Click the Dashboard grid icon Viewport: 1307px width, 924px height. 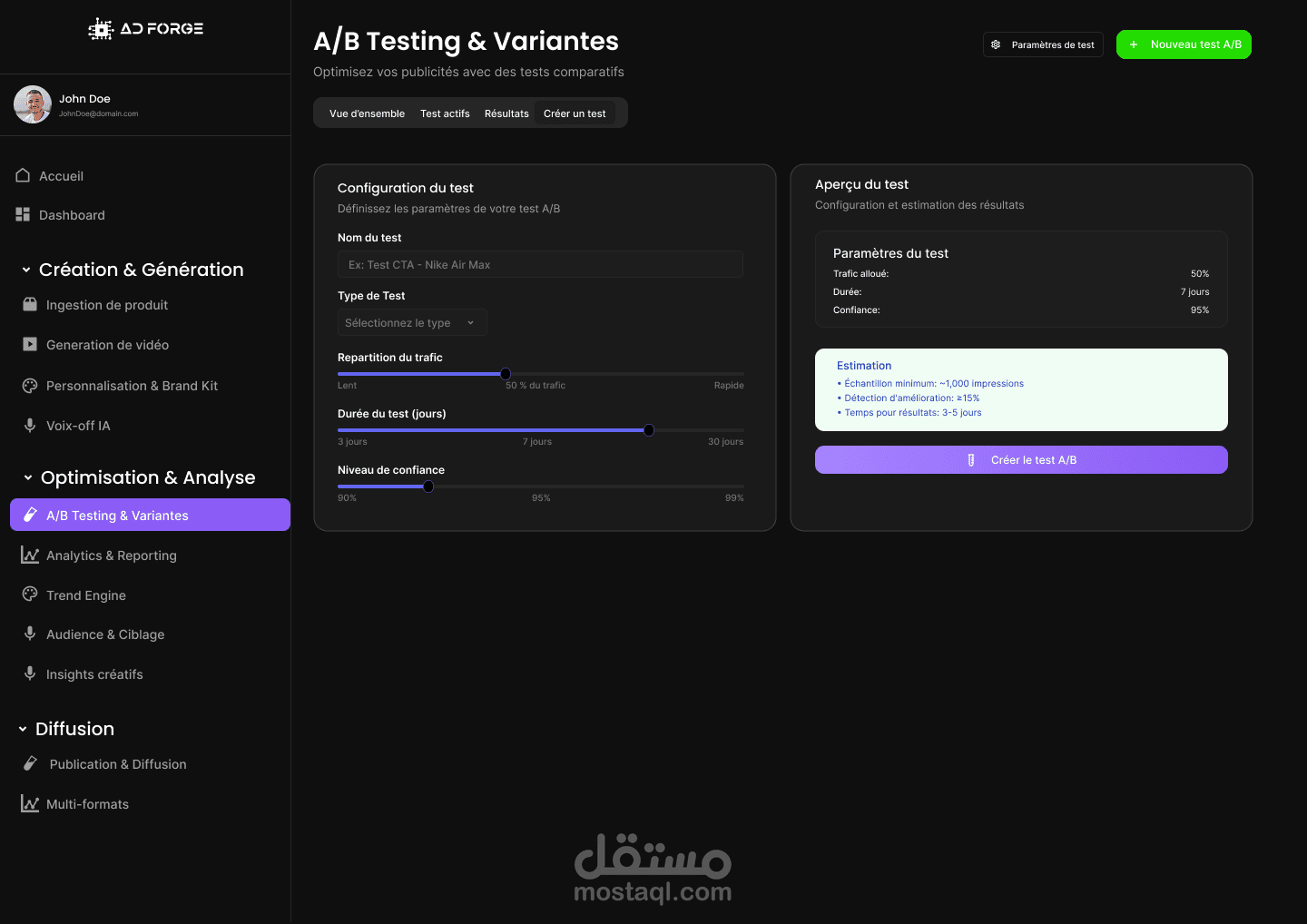pos(23,215)
